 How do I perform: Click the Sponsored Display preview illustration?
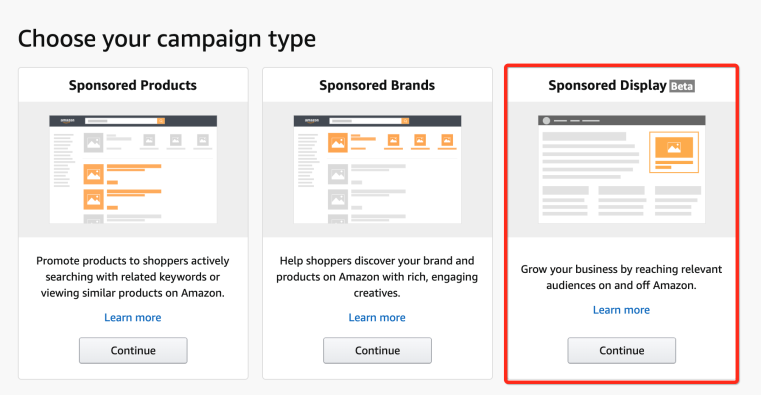[x=621, y=169]
